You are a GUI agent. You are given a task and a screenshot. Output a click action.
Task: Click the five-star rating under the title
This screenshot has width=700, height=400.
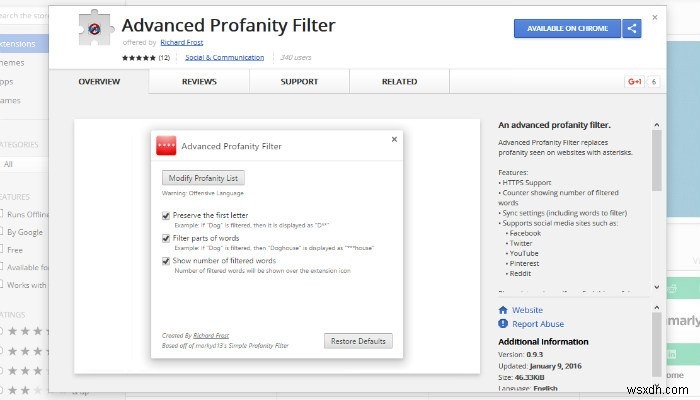pos(136,58)
